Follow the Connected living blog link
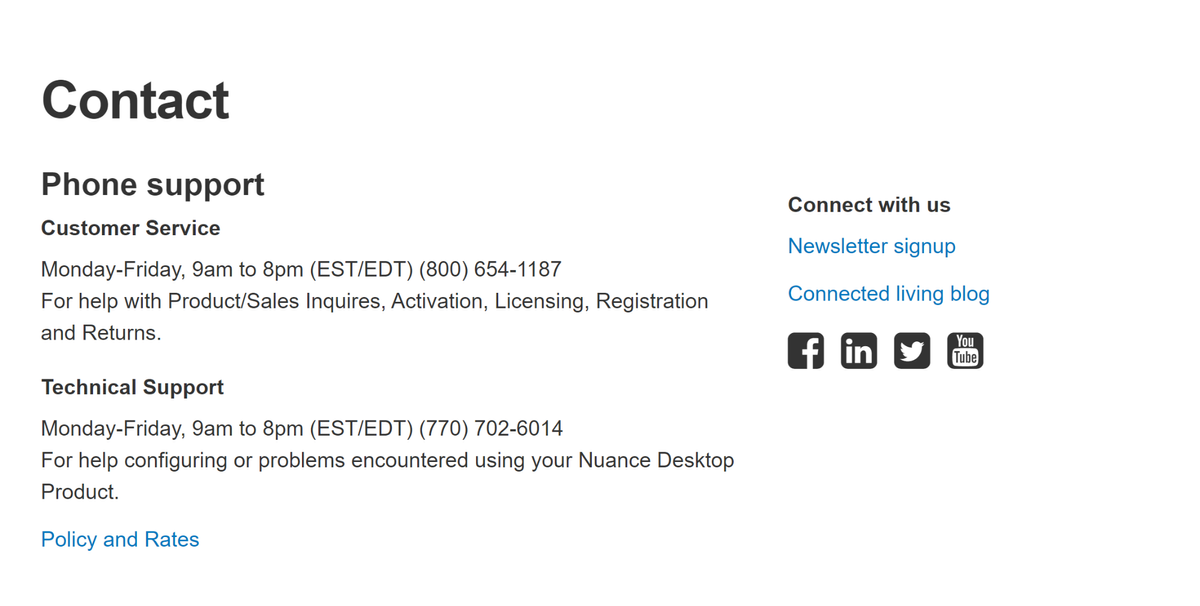 [x=889, y=294]
